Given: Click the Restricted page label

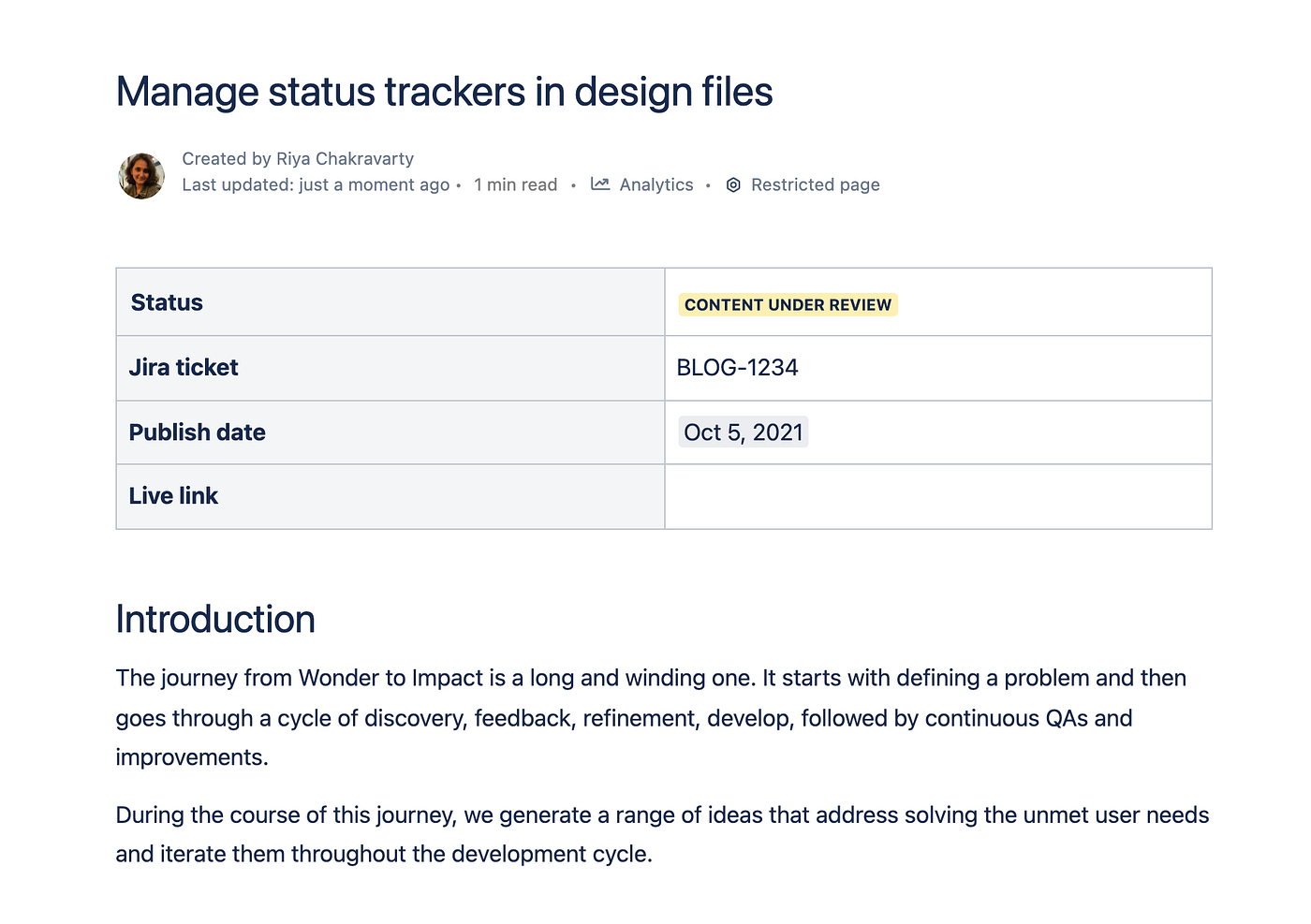Looking at the screenshot, I should coord(815,185).
